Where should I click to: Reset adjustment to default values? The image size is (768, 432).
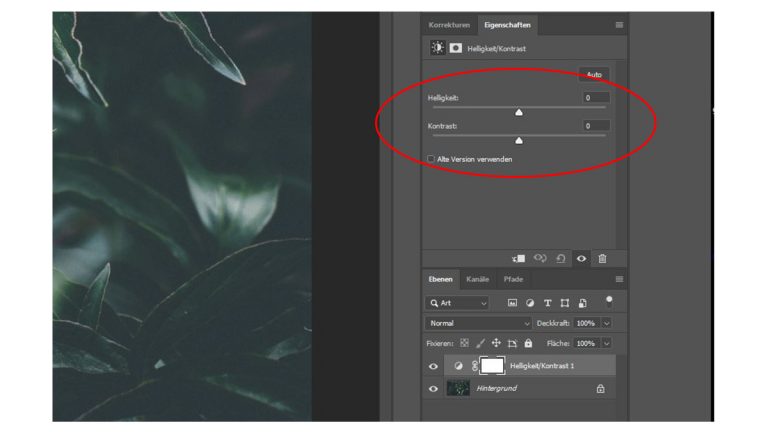[560, 258]
